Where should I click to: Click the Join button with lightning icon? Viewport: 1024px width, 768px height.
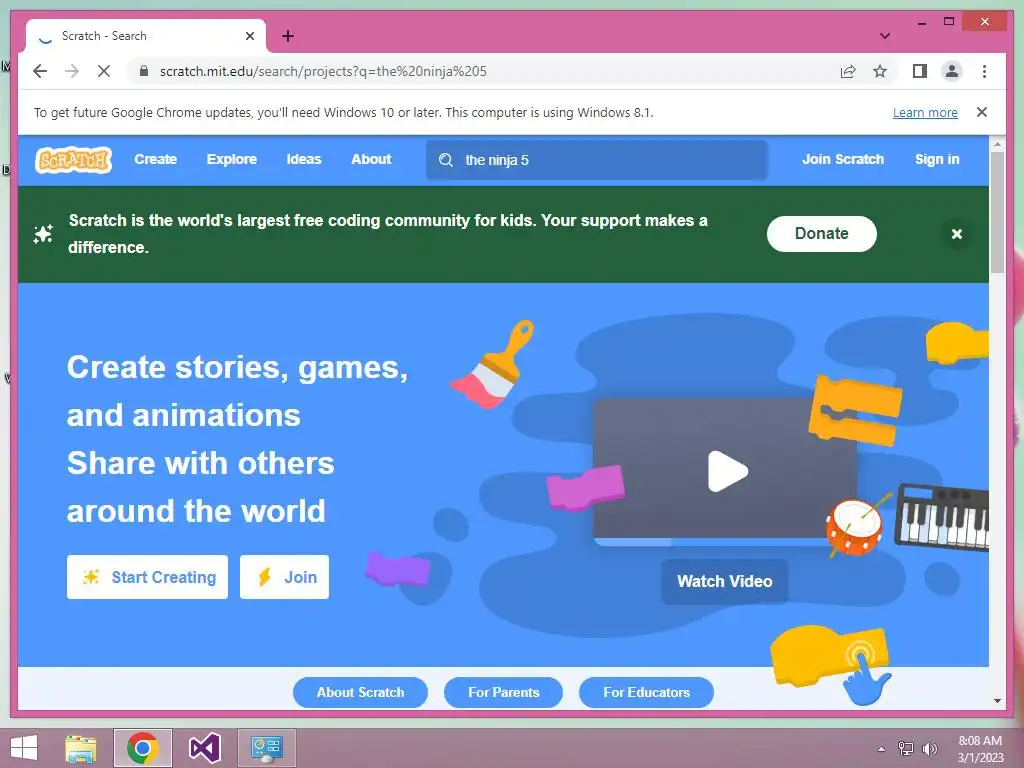284,577
